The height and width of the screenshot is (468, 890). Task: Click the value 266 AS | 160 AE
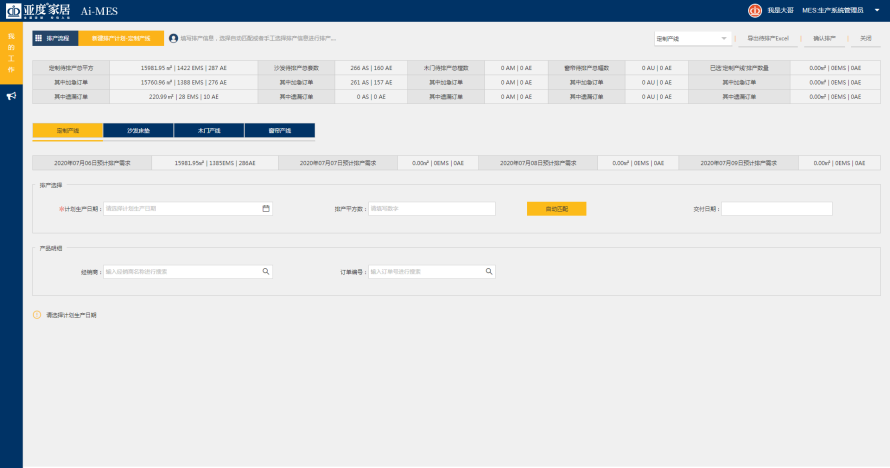pos(371,68)
